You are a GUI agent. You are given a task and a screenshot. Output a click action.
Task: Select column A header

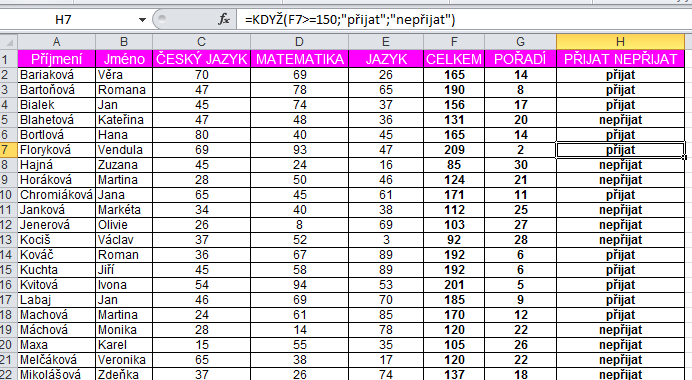point(56,42)
